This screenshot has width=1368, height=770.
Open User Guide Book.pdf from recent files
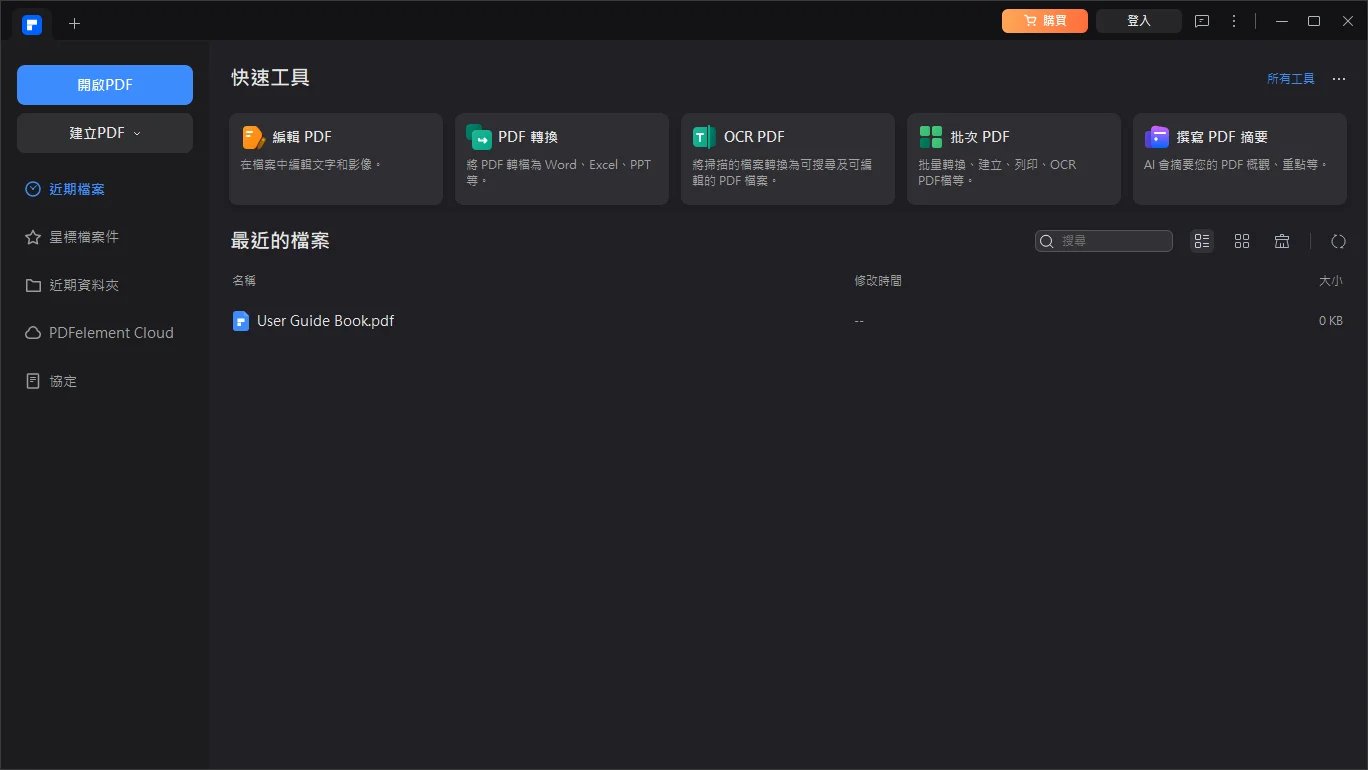[x=324, y=320]
